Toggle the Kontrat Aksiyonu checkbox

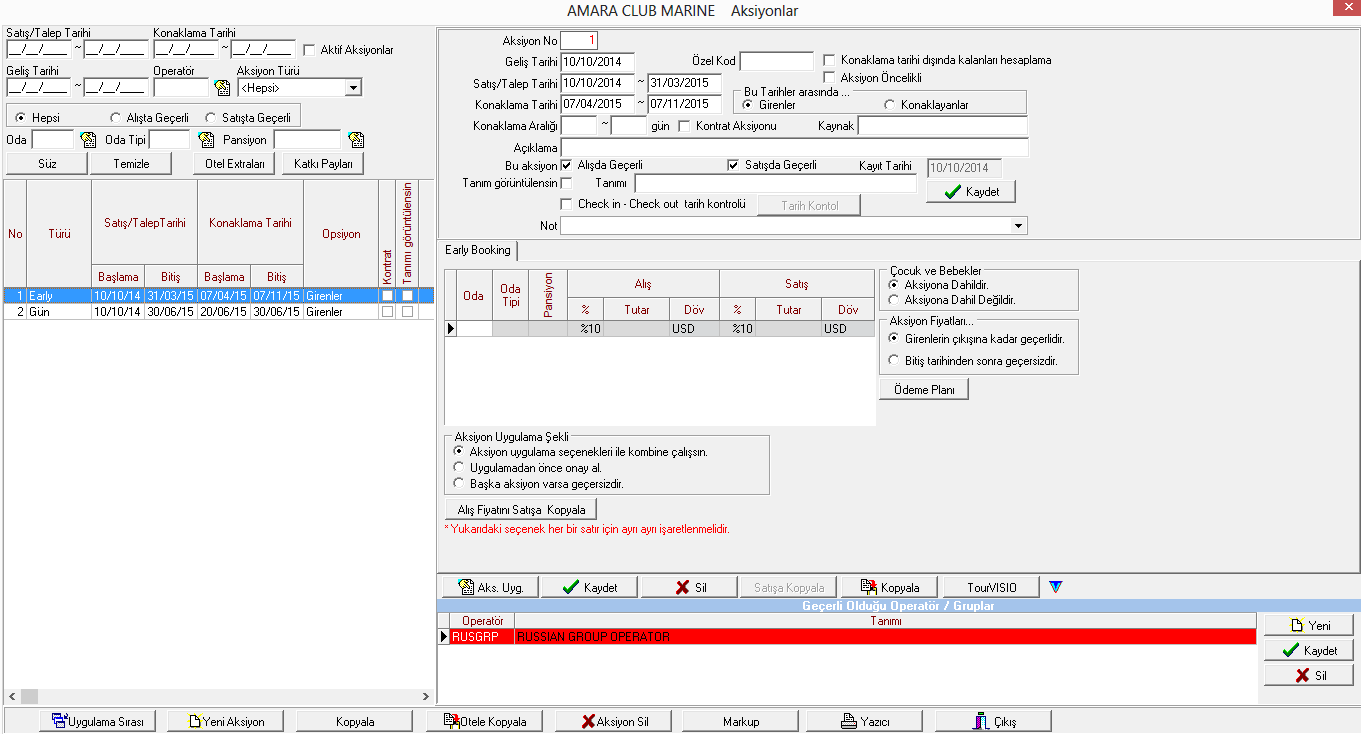tap(685, 126)
